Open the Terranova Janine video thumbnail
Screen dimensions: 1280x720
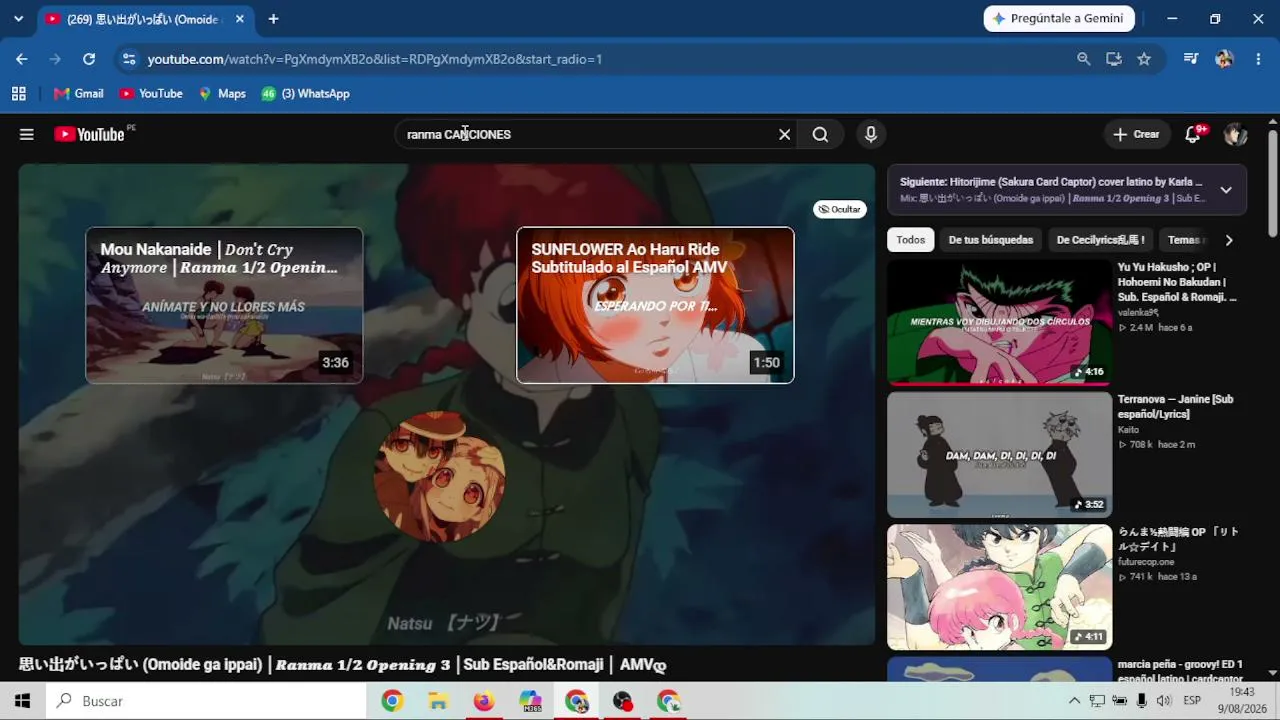1000,455
